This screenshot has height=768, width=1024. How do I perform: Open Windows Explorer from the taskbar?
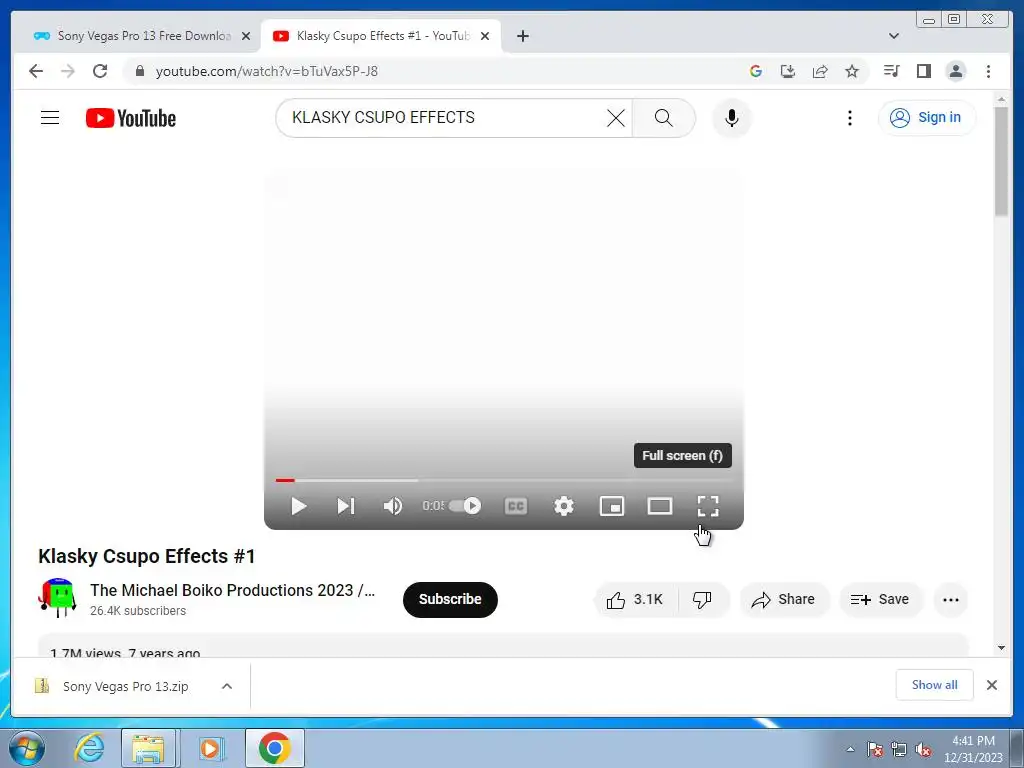tap(148, 748)
